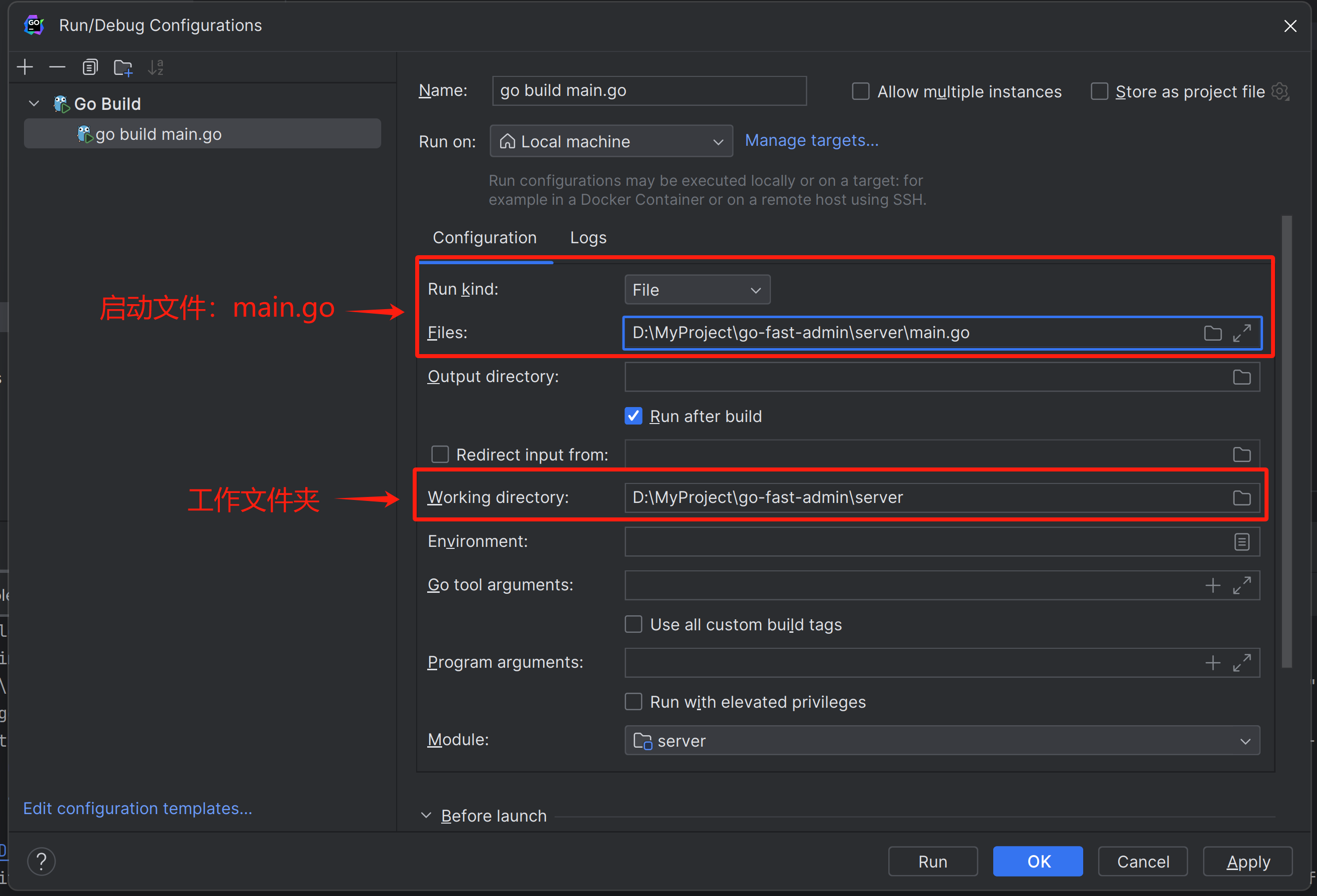Expand the Files field editor

[x=1242, y=333]
